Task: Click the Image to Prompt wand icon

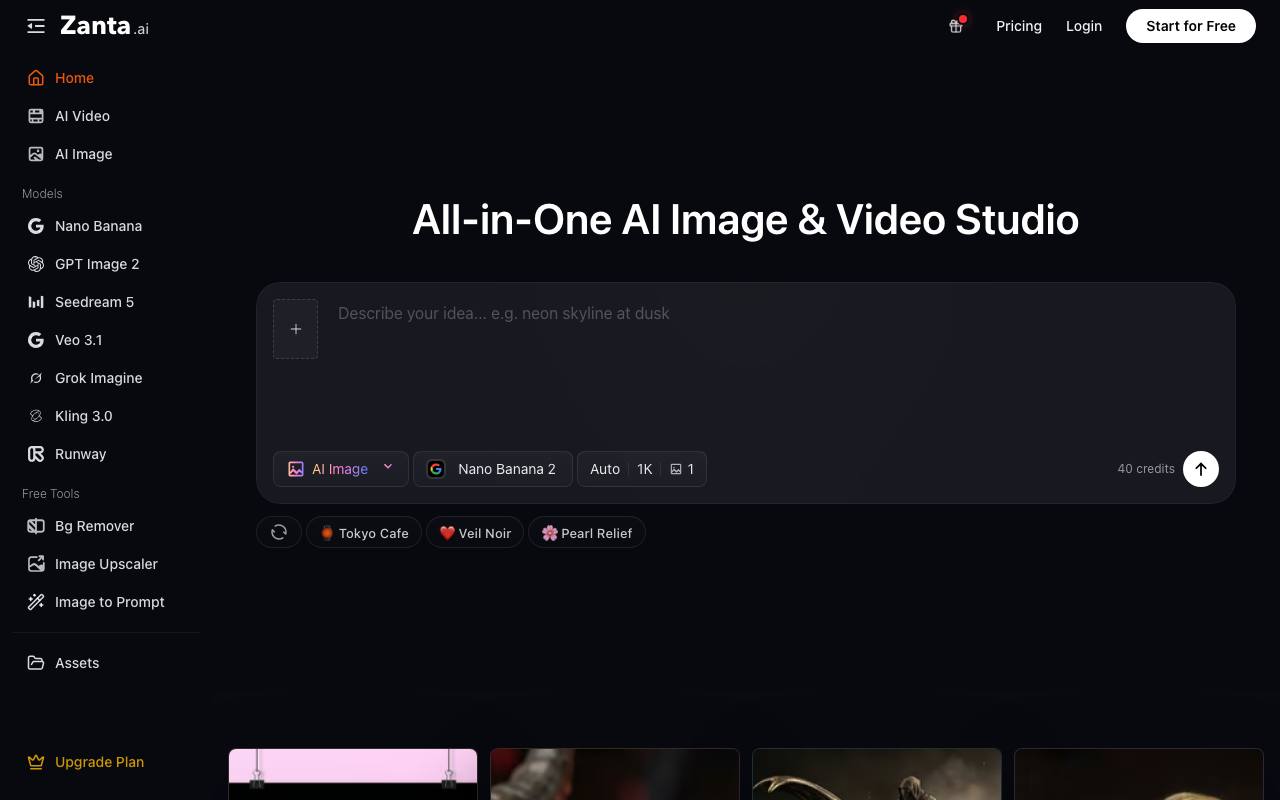Action: tap(36, 602)
